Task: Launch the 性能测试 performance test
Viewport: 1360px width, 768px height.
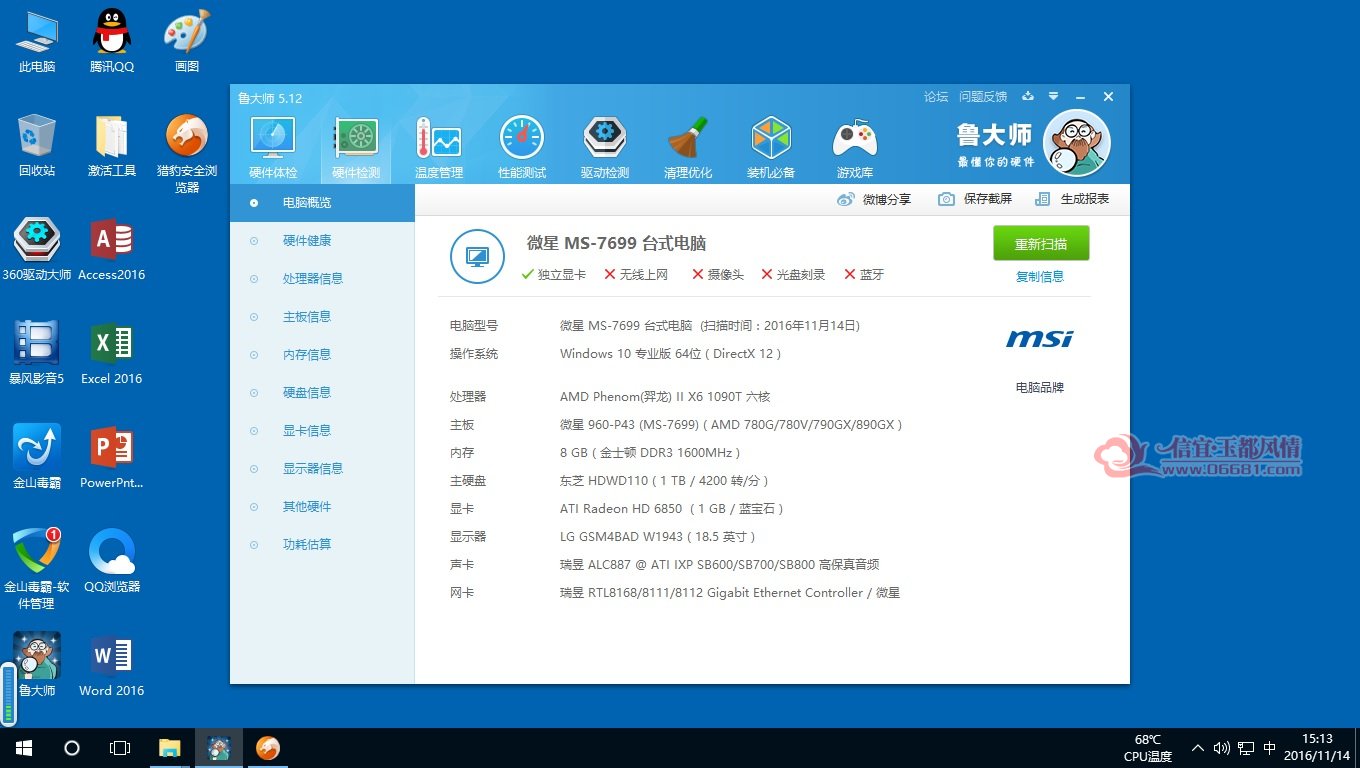Action: 522,148
